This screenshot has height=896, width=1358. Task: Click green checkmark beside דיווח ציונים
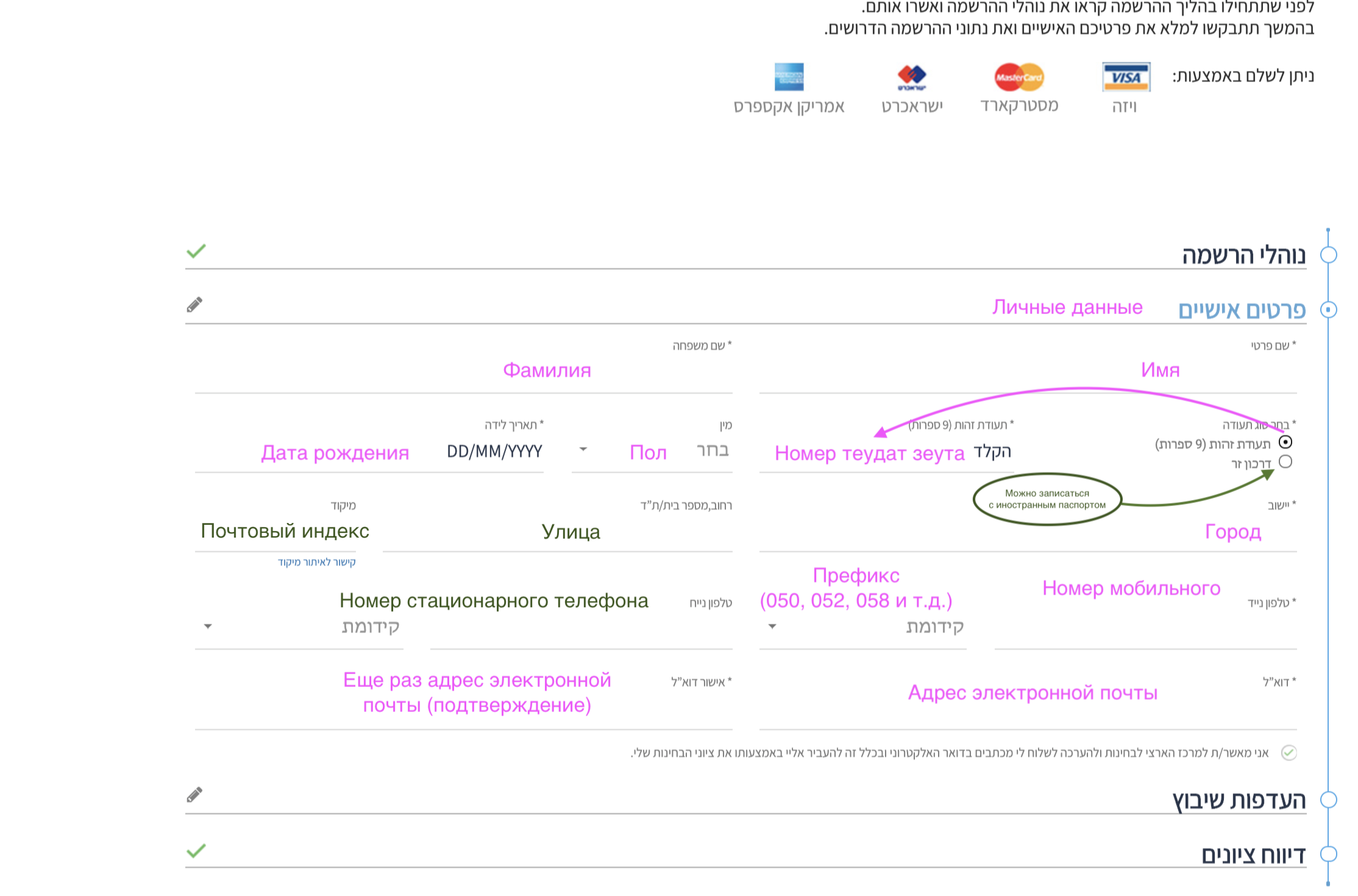coord(196,850)
